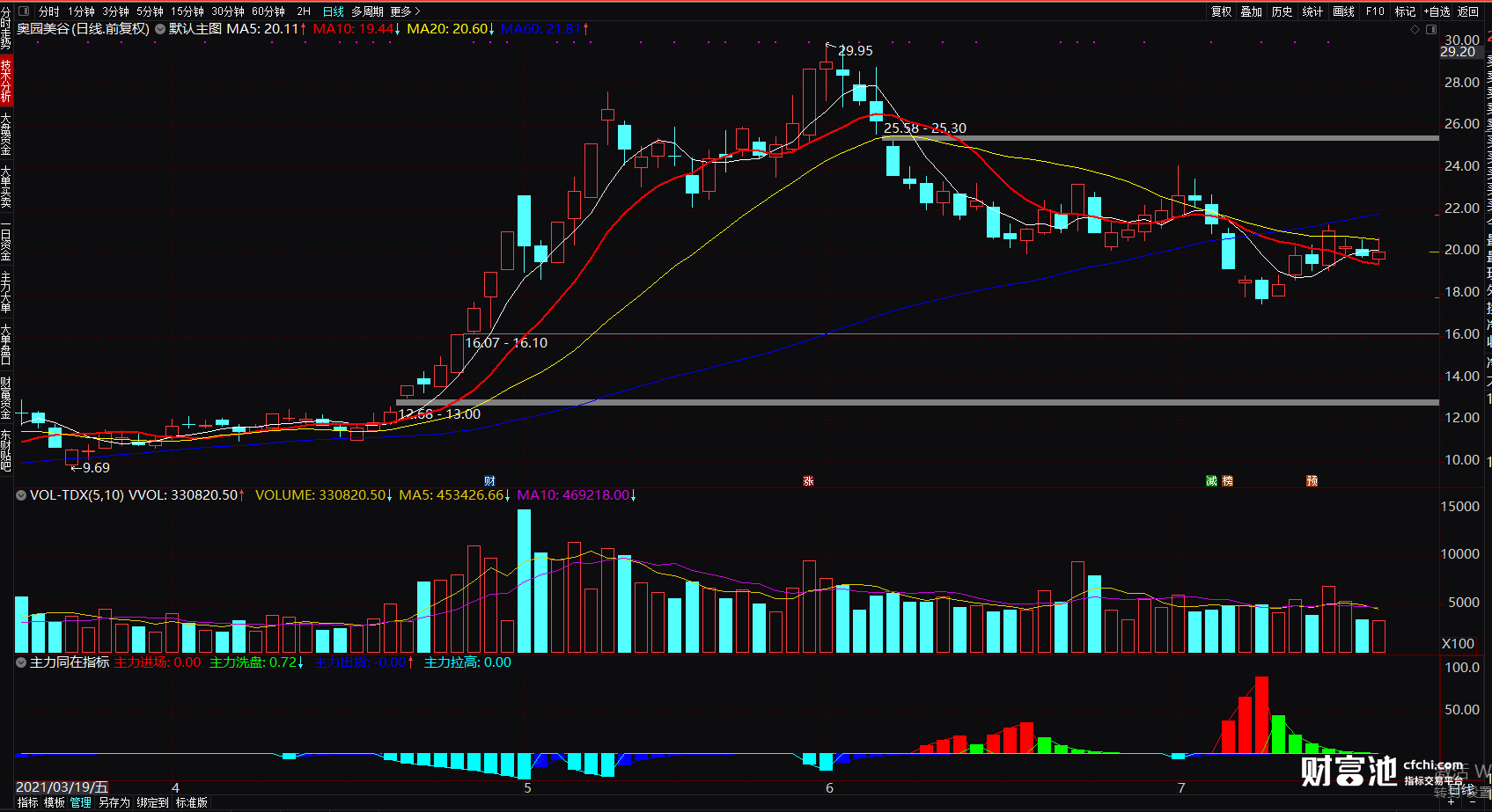Click the MA5: 20.11 label
This screenshot has height=812, width=1492.
267,29
